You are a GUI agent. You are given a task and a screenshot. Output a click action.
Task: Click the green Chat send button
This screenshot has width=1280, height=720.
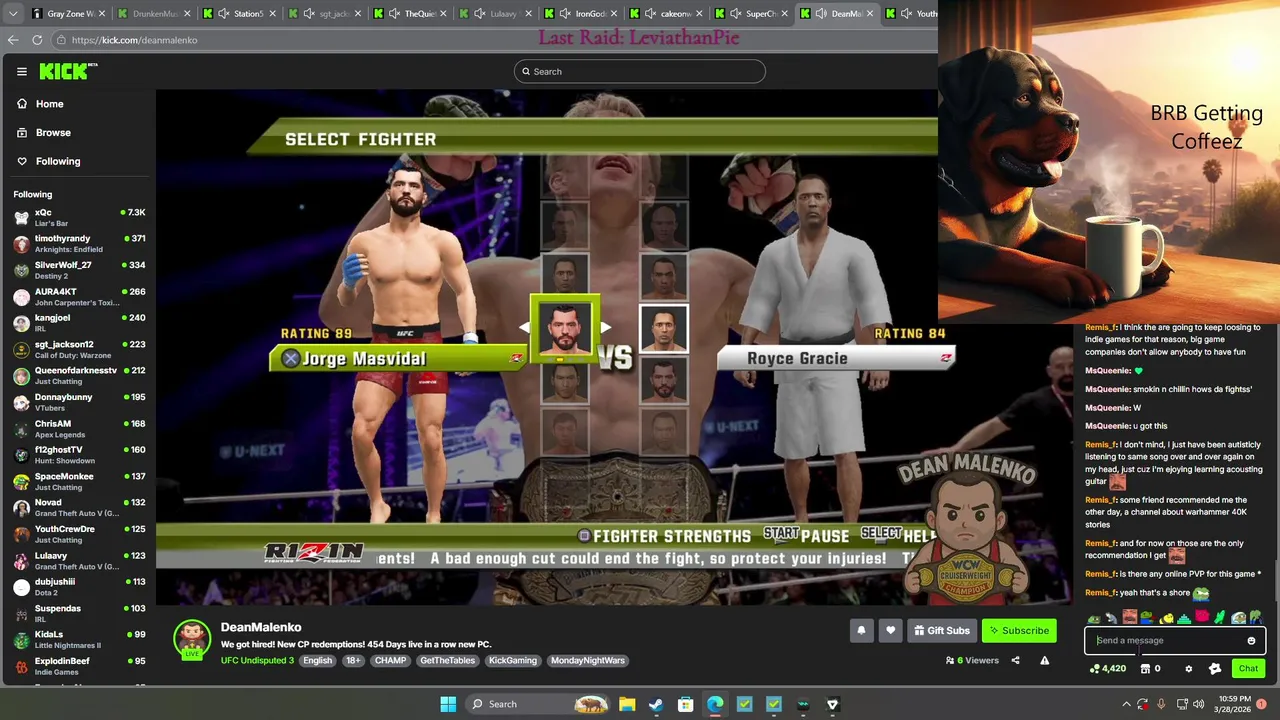[x=1248, y=668]
